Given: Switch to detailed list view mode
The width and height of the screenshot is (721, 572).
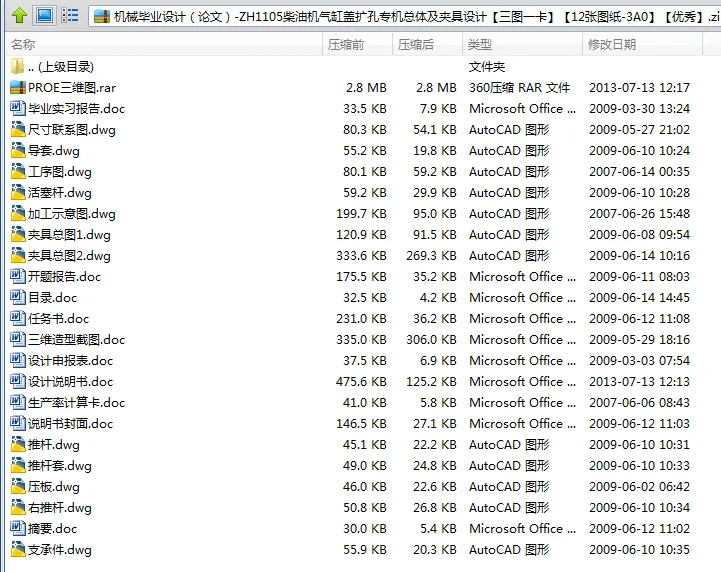Looking at the screenshot, I should click(x=70, y=16).
